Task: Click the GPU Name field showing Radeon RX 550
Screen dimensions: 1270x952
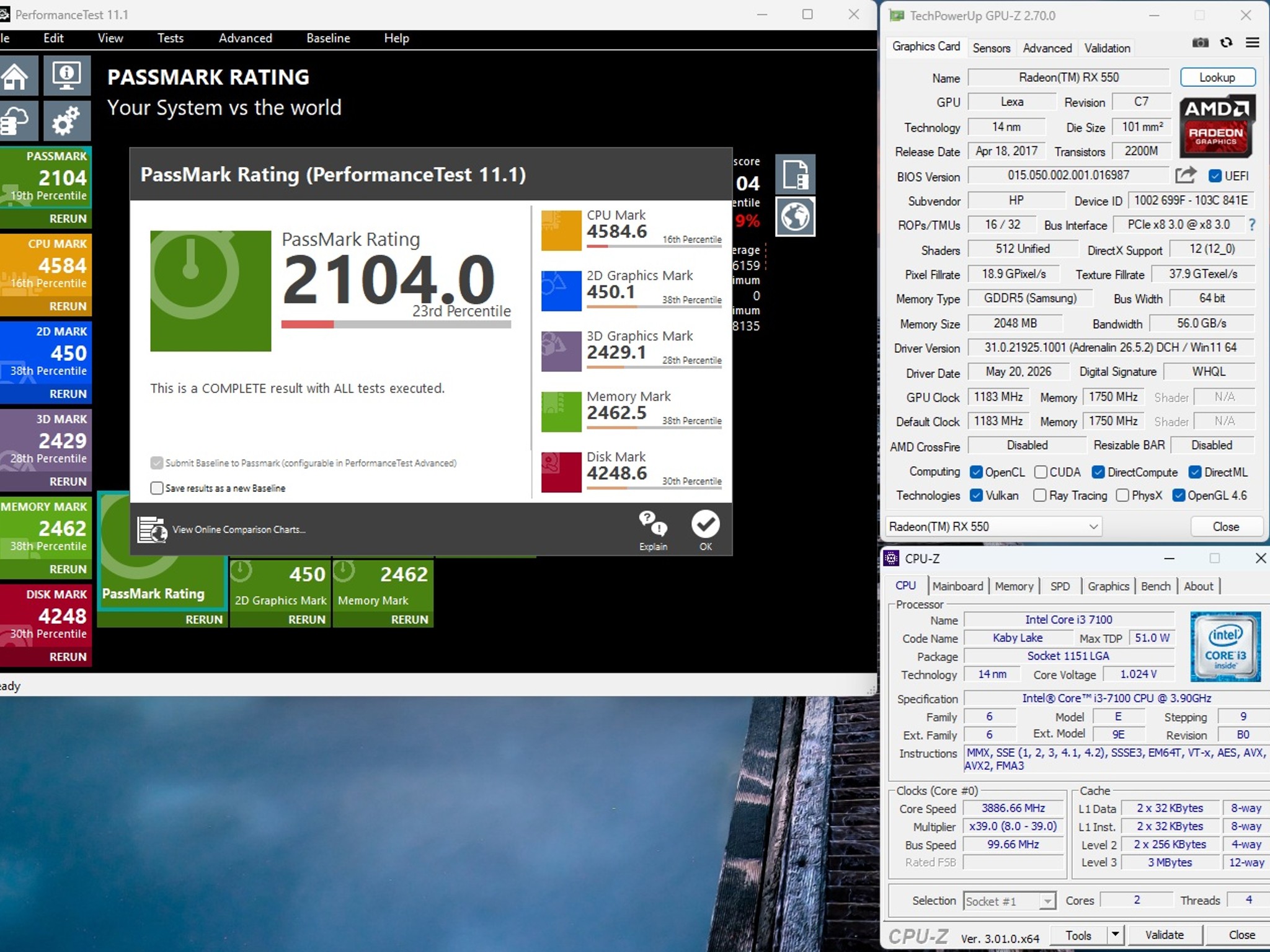Action: [1068, 77]
